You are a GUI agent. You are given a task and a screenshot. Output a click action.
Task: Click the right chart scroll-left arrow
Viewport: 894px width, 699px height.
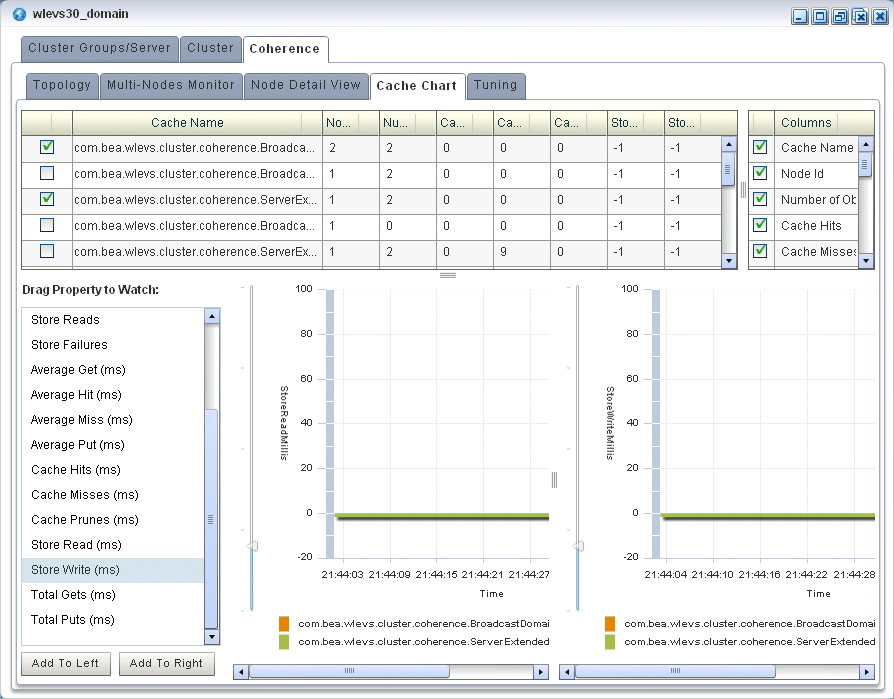567,672
